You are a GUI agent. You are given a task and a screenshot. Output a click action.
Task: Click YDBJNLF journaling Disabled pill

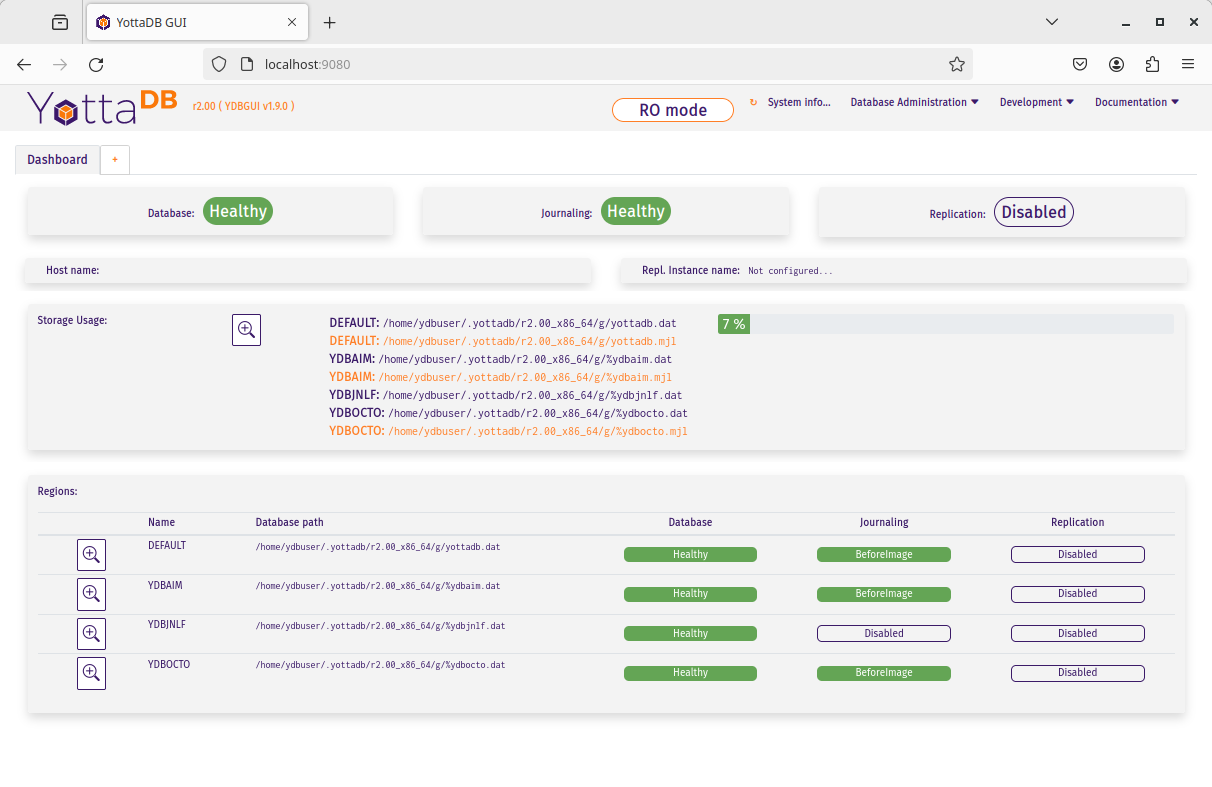[884, 633]
